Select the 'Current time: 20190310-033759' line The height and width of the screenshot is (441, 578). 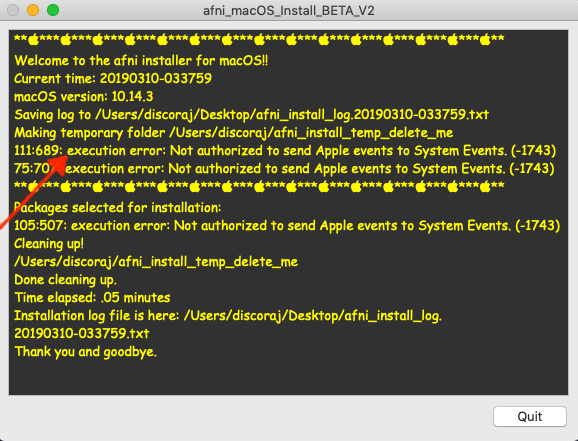113,78
